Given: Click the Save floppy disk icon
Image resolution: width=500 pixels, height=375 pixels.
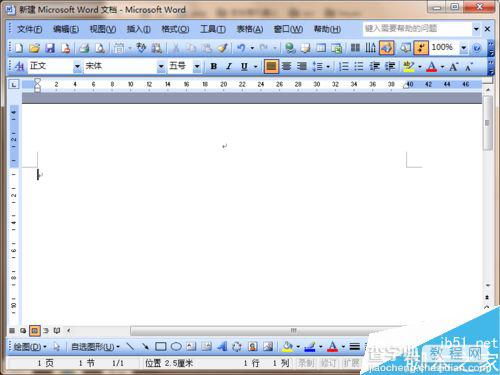Looking at the screenshot, I should click(50, 48).
